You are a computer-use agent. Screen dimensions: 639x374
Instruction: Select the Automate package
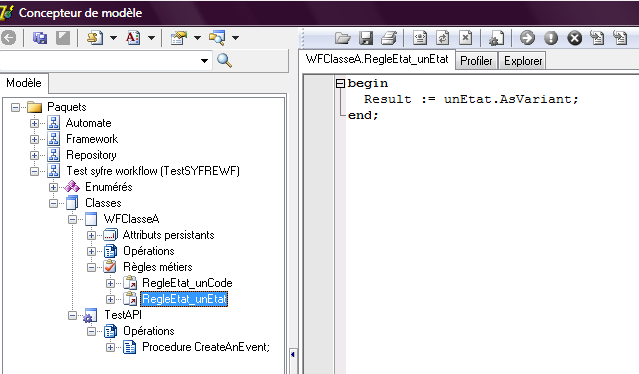[x=88, y=123]
